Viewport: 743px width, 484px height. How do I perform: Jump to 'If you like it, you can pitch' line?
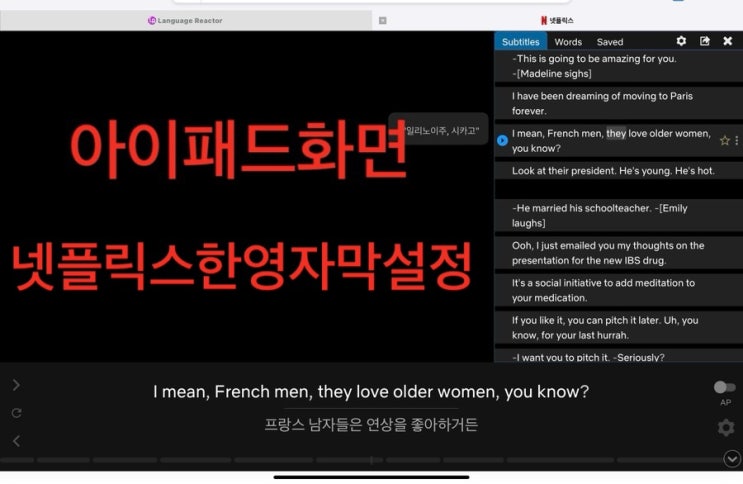tap(618, 328)
